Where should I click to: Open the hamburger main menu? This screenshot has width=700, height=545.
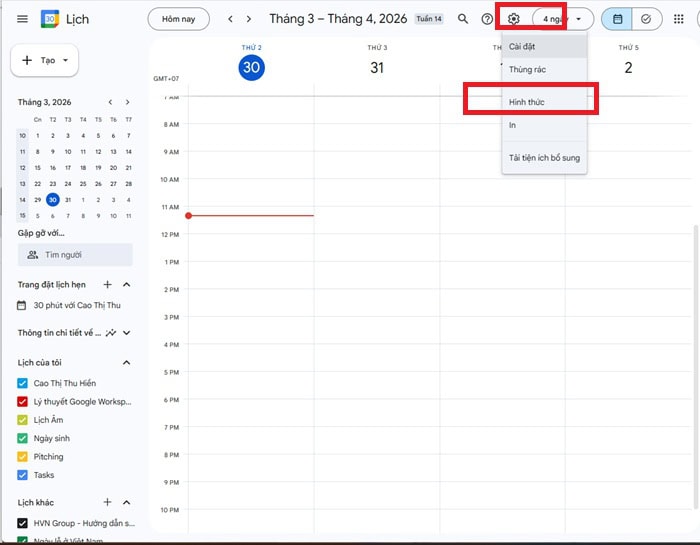(22, 19)
